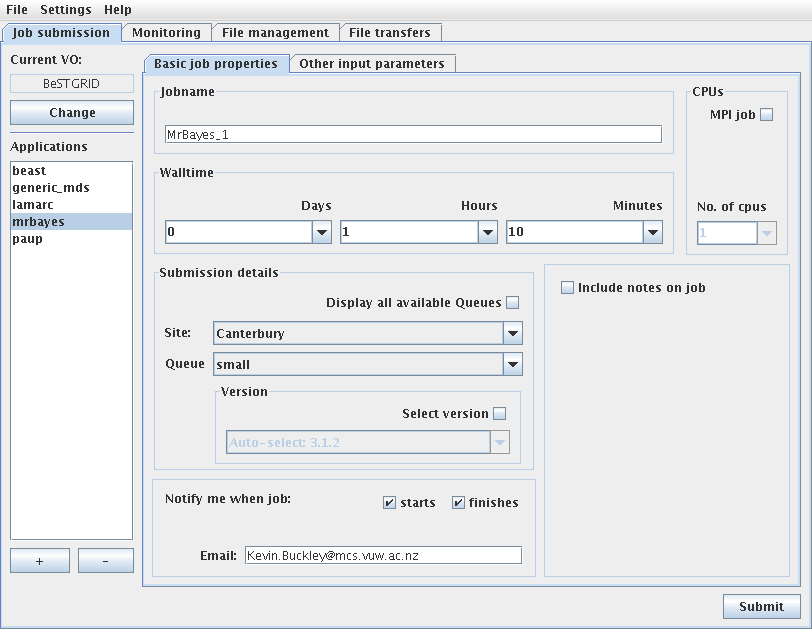Screen dimensions: 812x629
Task: Click the minus button below Applications list
Action: 105,561
